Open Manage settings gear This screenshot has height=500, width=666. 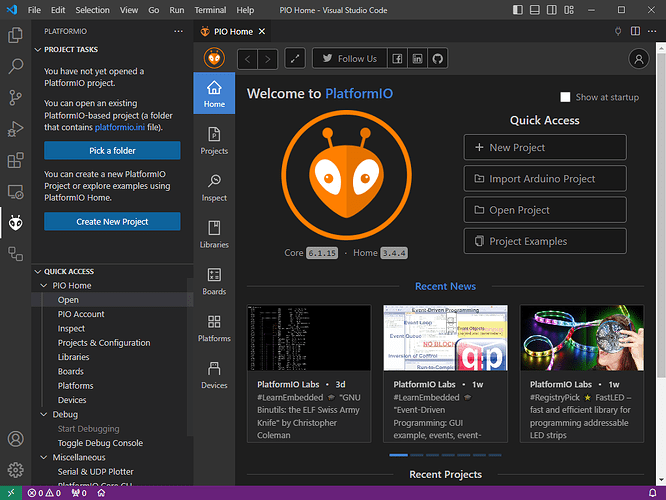15,470
